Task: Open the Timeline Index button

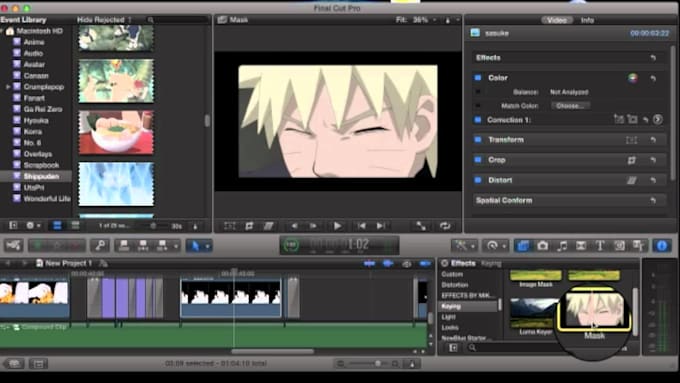Action: pyautogui.click(x=38, y=363)
